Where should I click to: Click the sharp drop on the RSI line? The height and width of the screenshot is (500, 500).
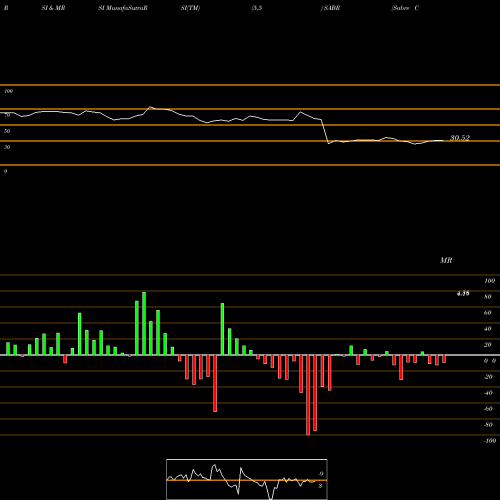tap(325, 131)
